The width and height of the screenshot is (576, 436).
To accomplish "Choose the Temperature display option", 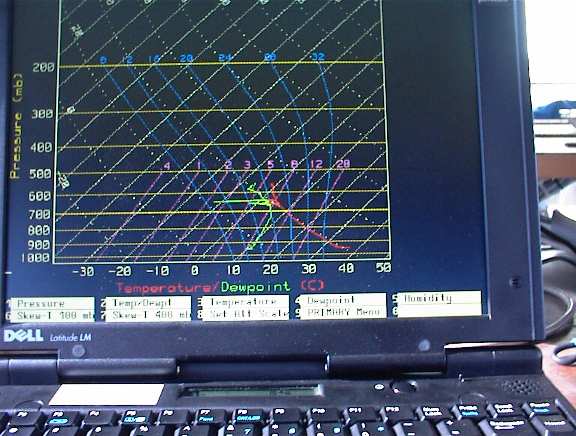I will 245,302.
